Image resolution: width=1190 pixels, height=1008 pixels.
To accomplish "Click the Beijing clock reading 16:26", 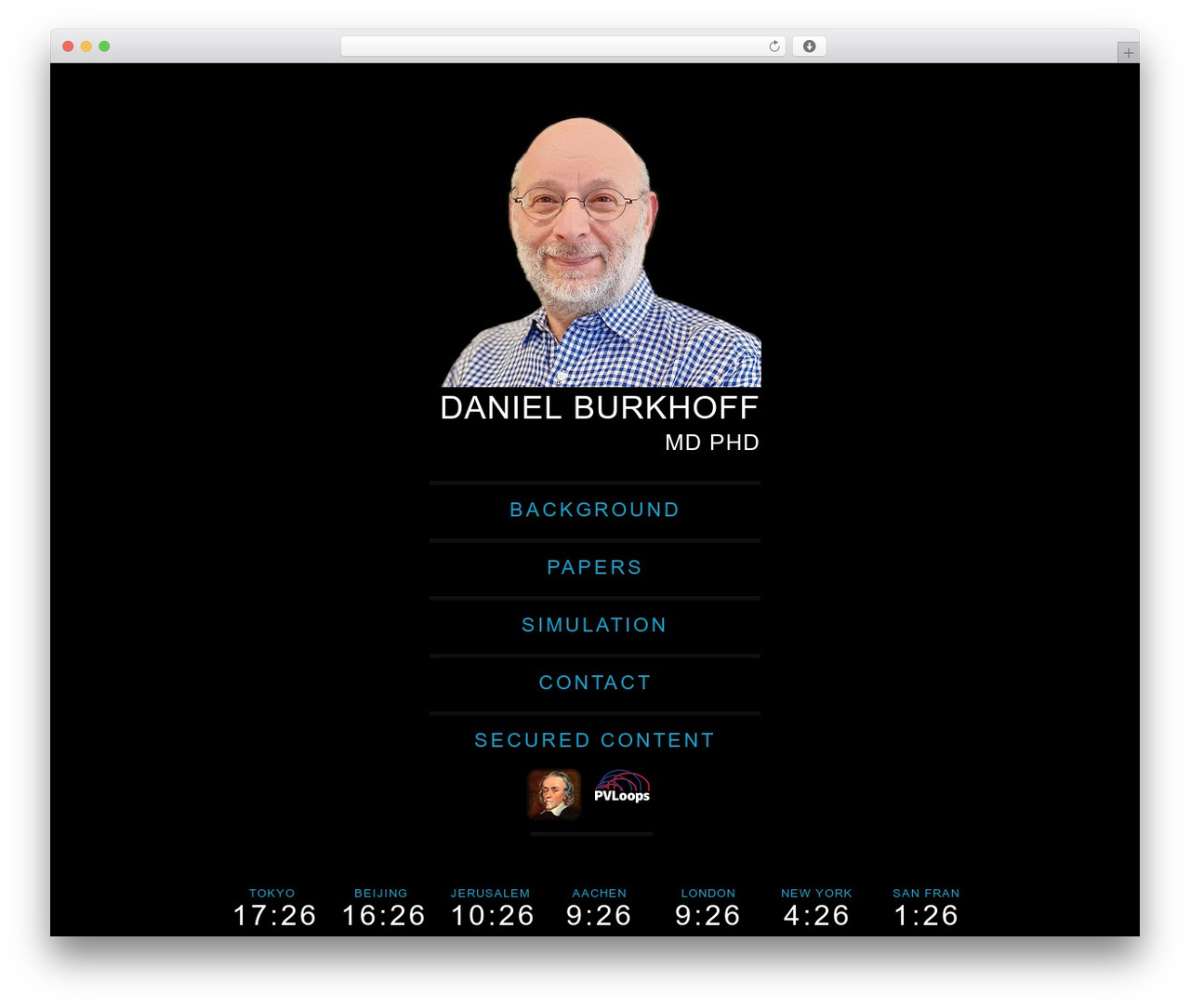I will [383, 915].
